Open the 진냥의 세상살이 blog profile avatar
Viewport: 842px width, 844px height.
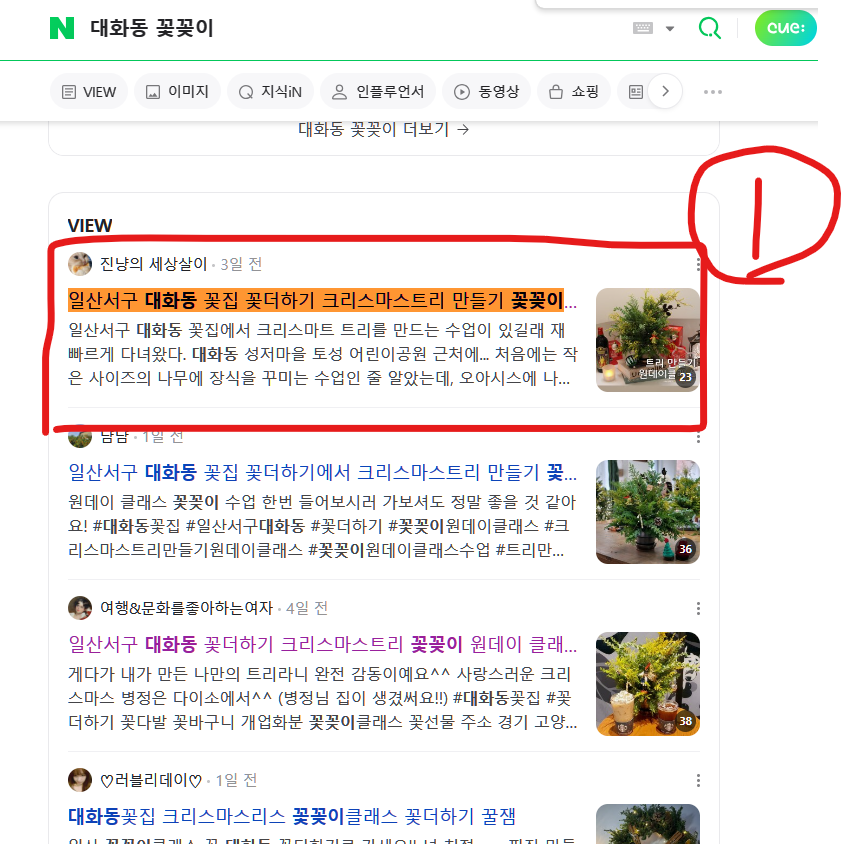(80, 264)
